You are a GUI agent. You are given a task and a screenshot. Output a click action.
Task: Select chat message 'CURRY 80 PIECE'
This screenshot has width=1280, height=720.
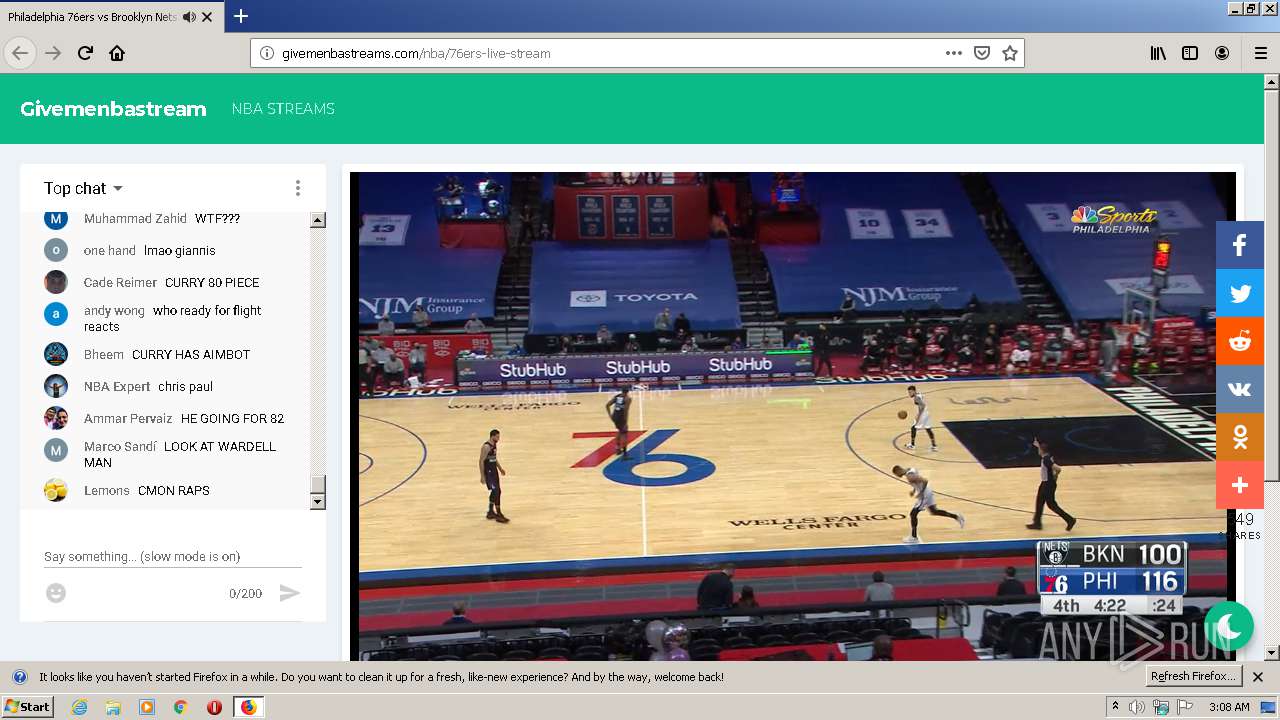click(212, 283)
